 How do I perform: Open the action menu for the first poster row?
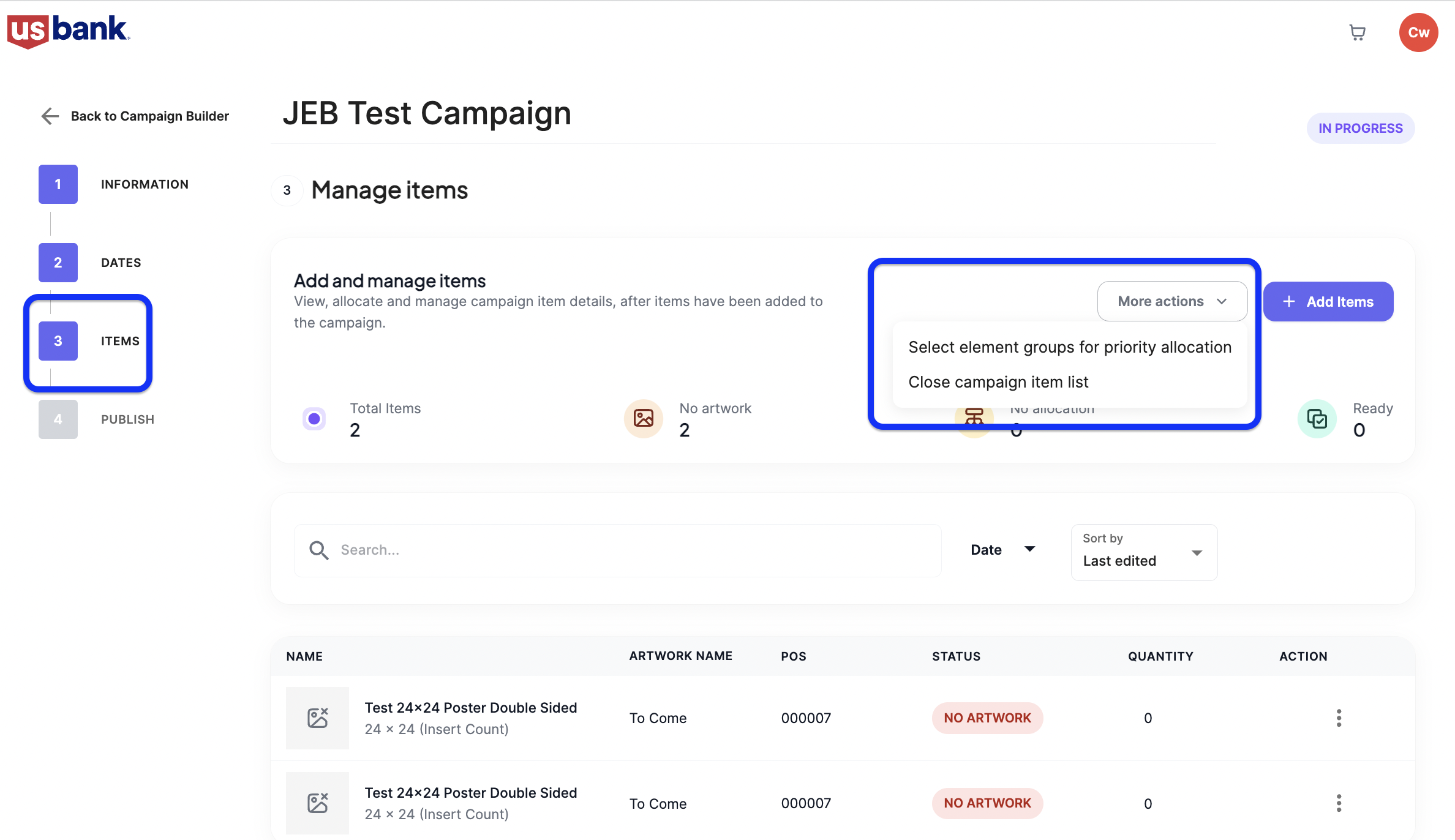point(1339,718)
